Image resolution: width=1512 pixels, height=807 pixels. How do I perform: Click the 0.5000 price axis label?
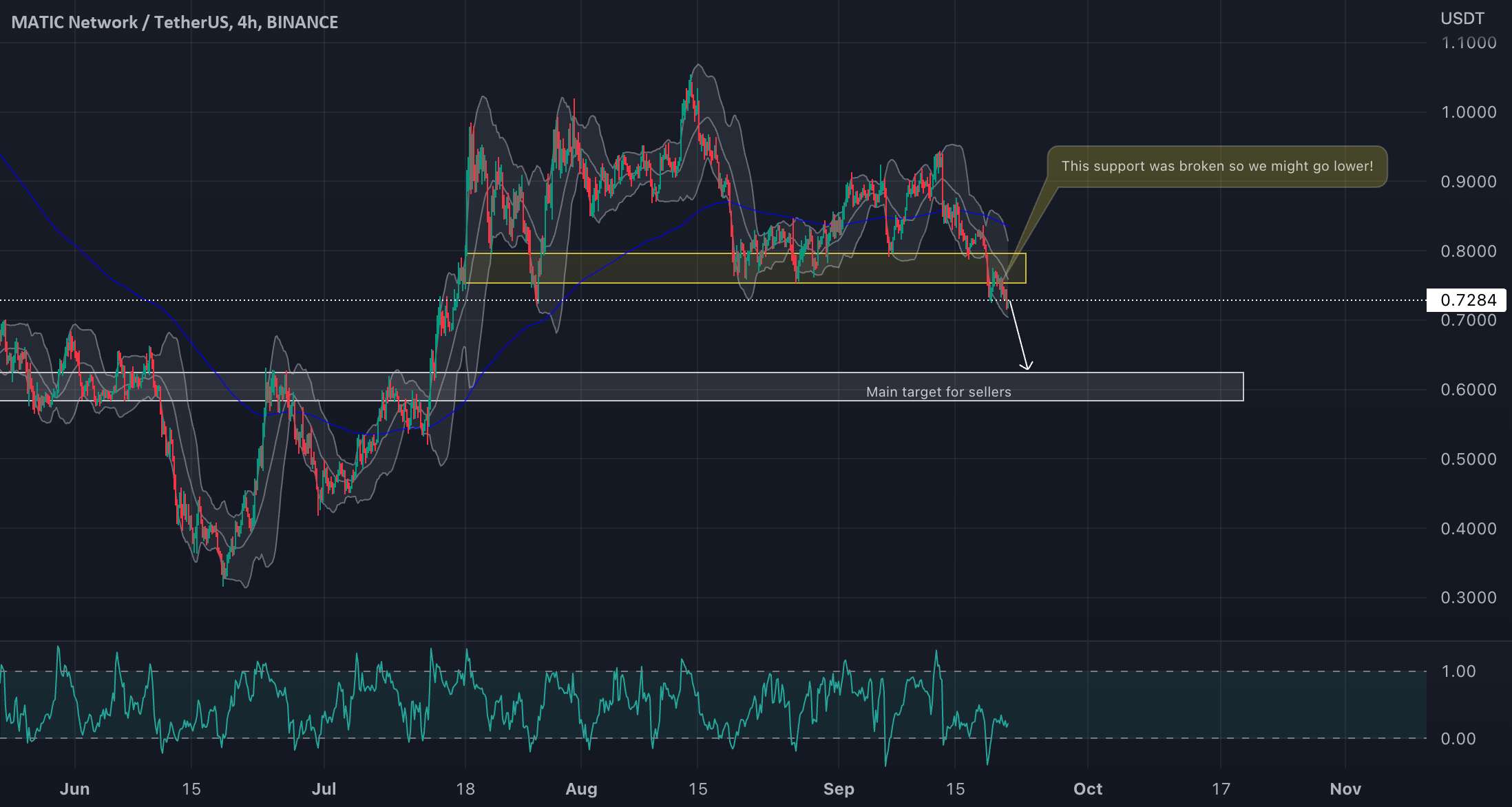coord(1469,459)
